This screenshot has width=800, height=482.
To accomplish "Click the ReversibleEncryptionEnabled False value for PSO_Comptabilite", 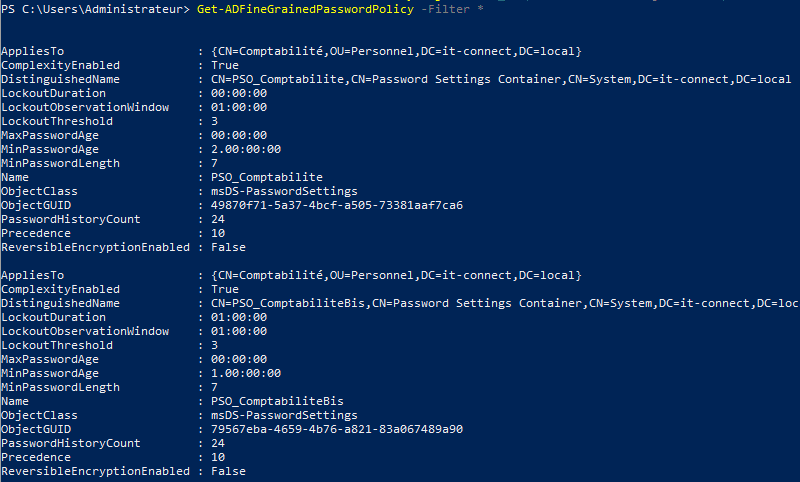I will point(229,247).
